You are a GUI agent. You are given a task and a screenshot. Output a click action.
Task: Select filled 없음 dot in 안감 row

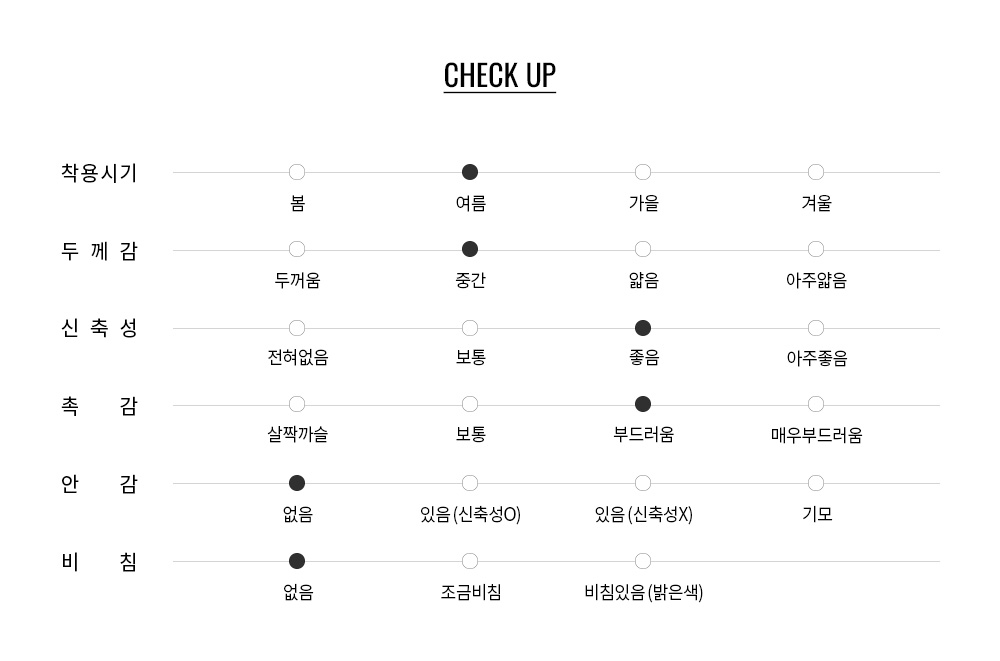(297, 483)
